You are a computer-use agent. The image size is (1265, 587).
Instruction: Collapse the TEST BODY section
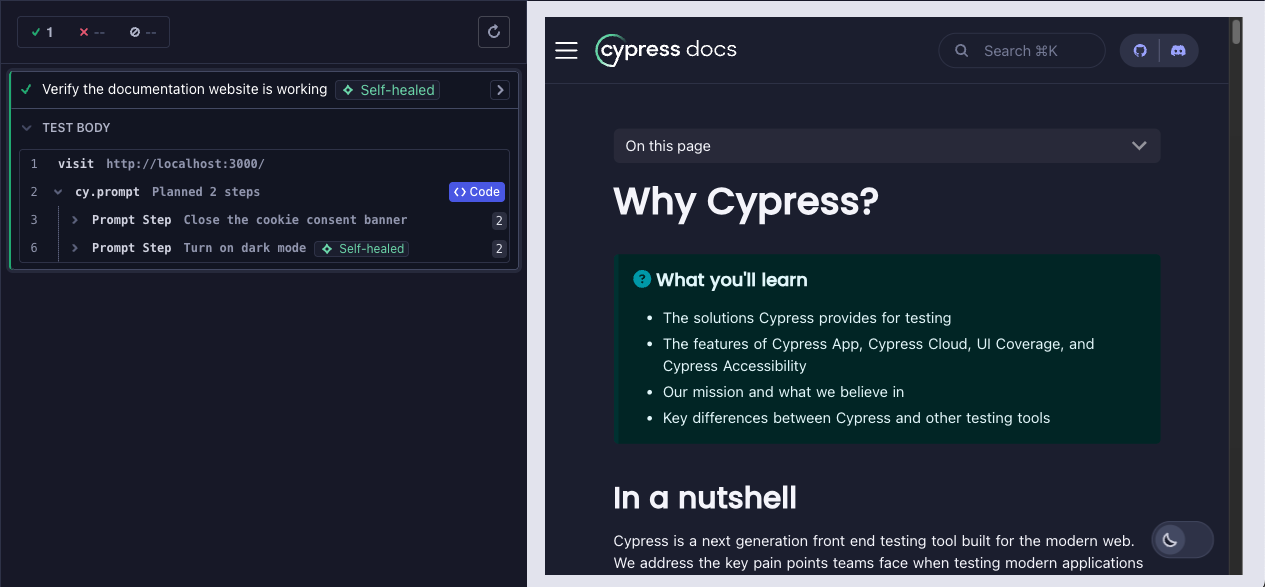(x=27, y=128)
